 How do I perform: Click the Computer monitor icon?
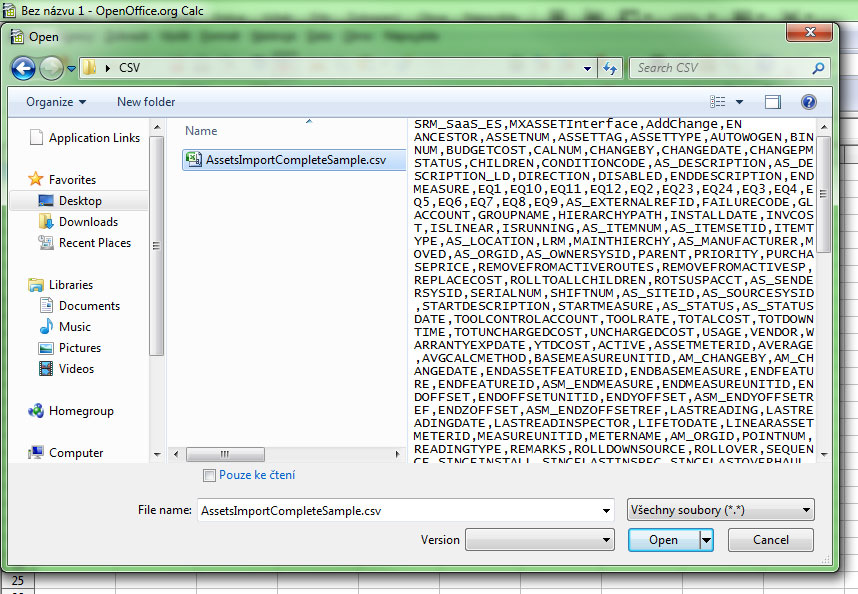click(x=36, y=452)
